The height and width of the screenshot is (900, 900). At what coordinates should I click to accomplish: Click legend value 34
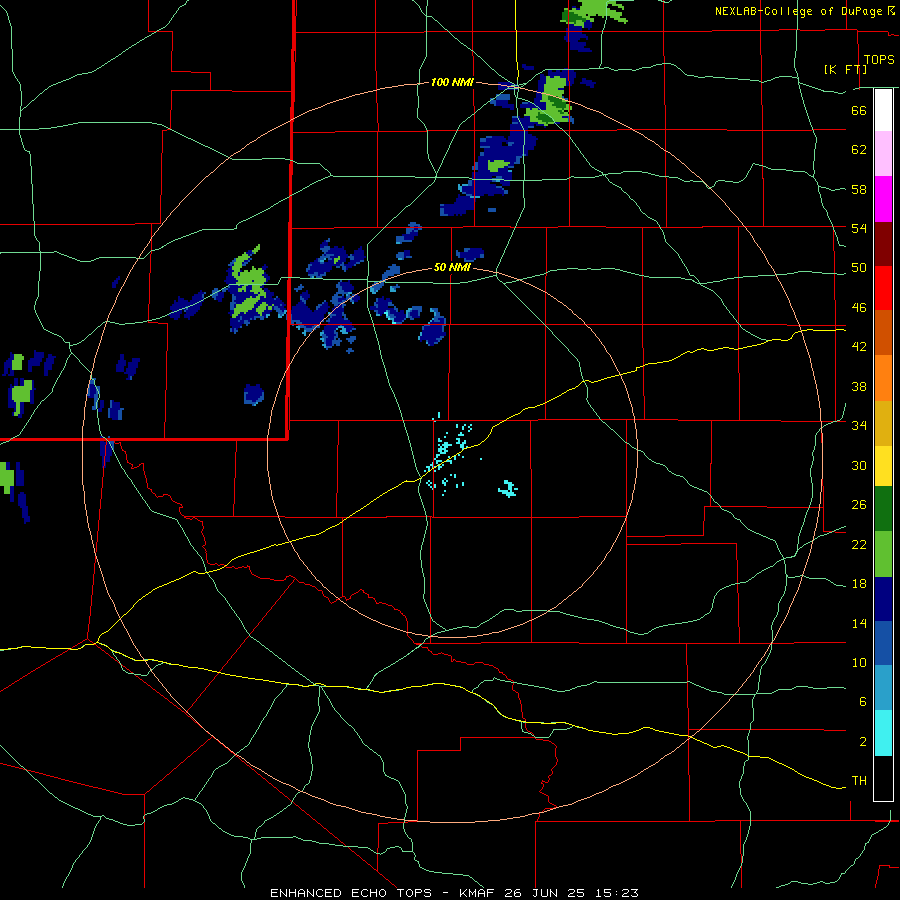click(x=859, y=426)
